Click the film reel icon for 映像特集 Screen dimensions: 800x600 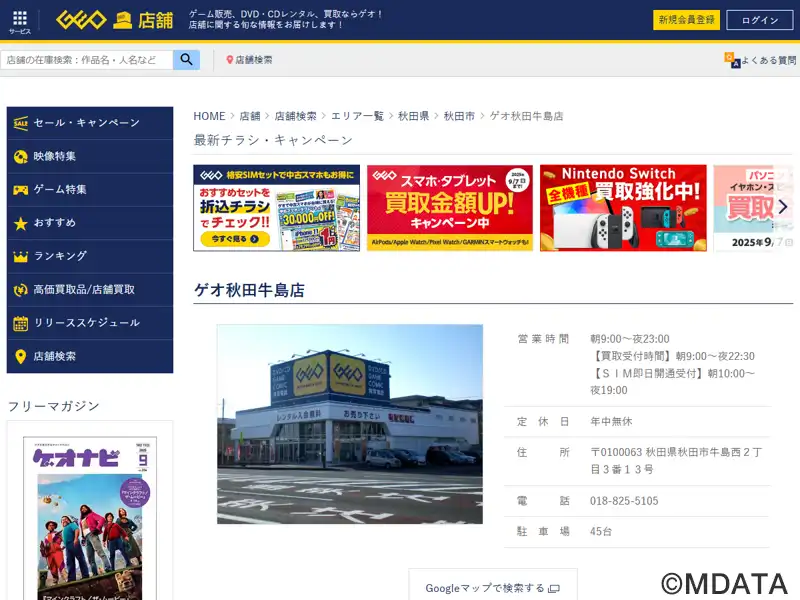20,157
